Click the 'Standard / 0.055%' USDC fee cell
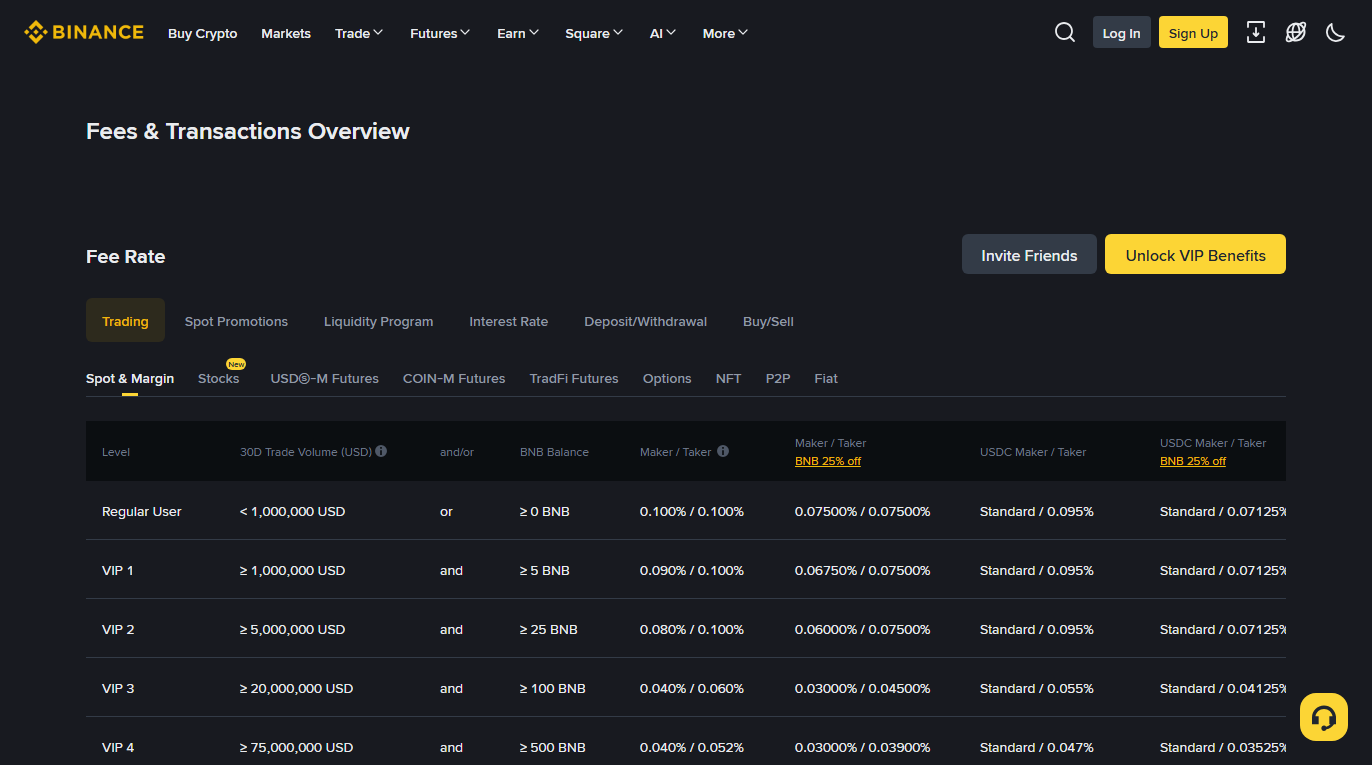The height and width of the screenshot is (765, 1372). (1037, 688)
